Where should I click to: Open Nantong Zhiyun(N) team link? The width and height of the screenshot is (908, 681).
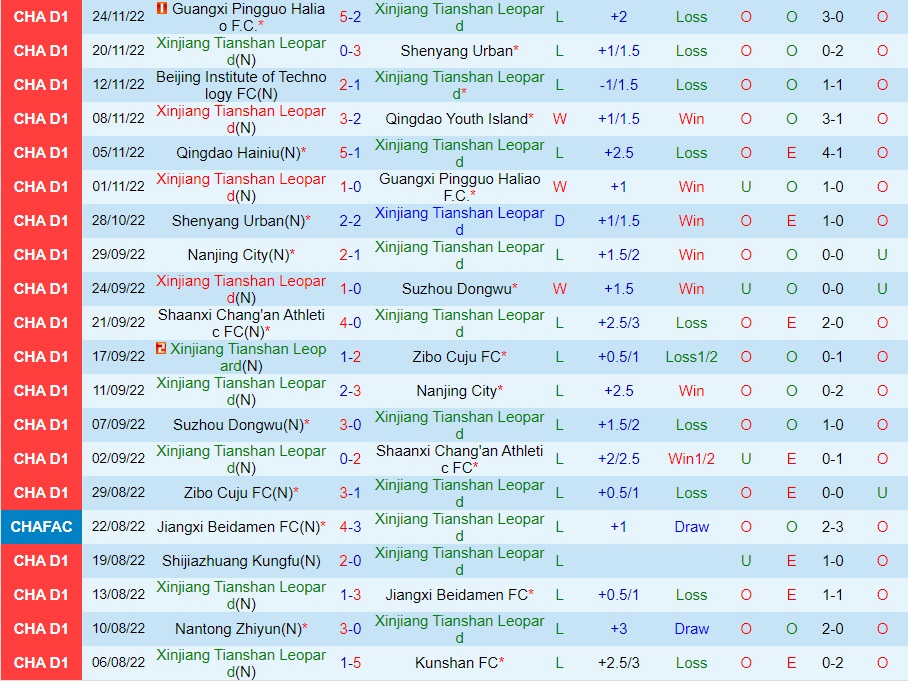point(241,629)
